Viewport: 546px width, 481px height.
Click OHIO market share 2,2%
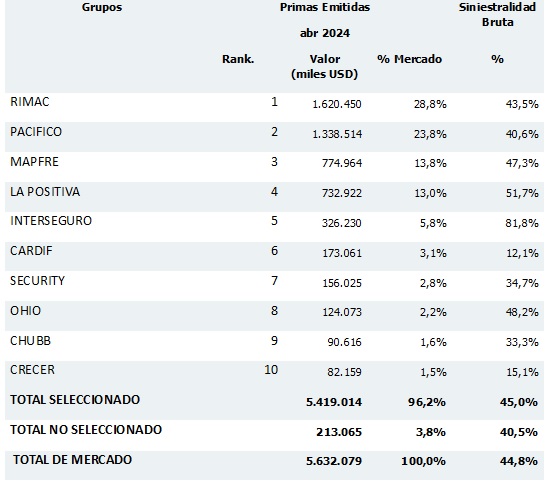[433, 312]
